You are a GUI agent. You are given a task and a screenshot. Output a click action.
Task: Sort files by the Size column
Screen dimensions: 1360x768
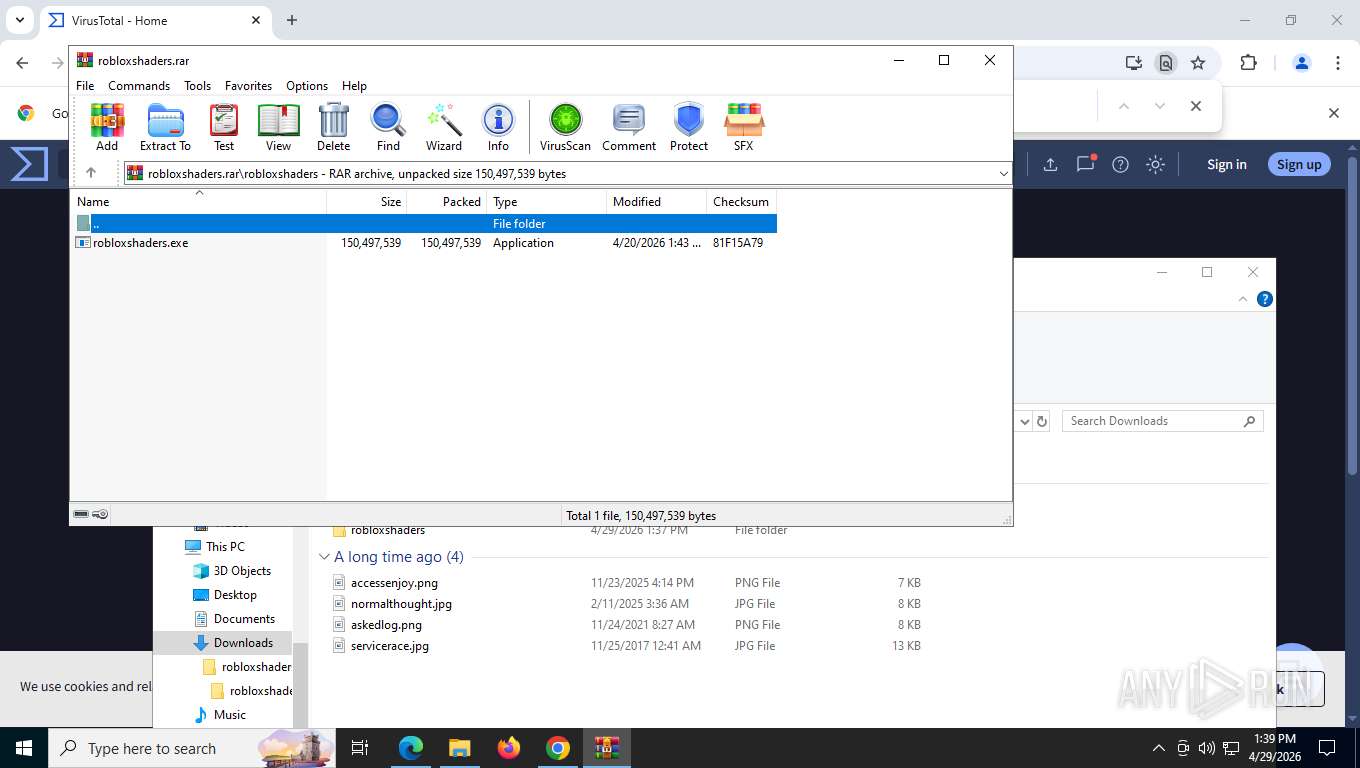366,201
